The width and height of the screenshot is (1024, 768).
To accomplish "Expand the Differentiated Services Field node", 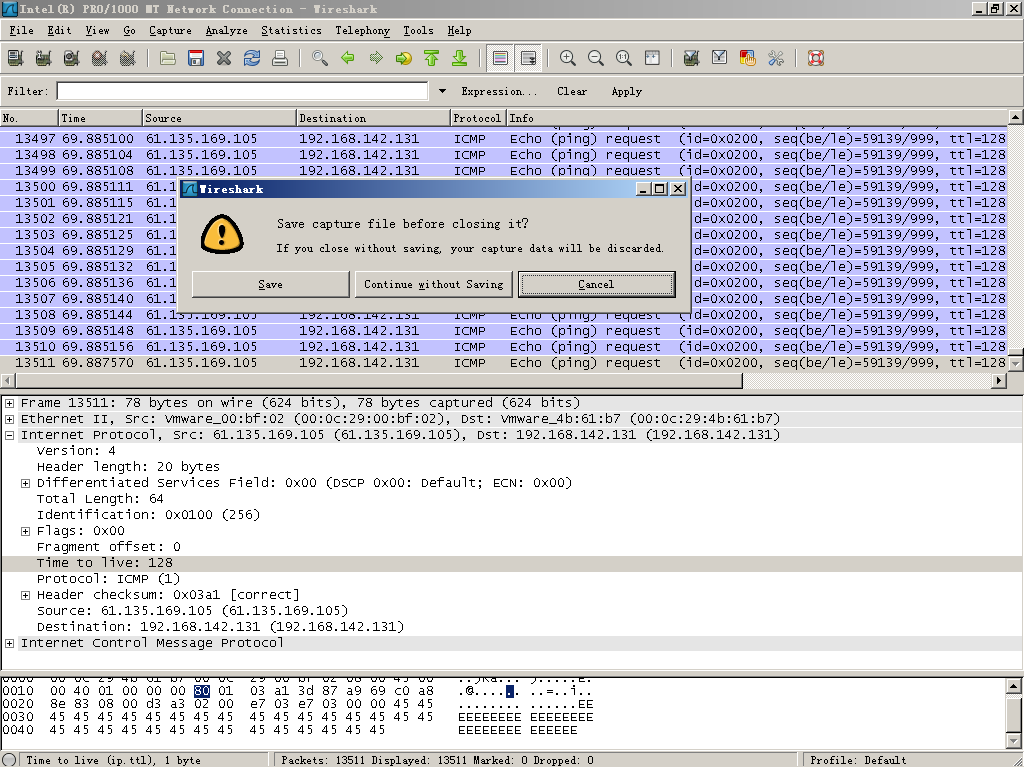I will tap(25, 483).
